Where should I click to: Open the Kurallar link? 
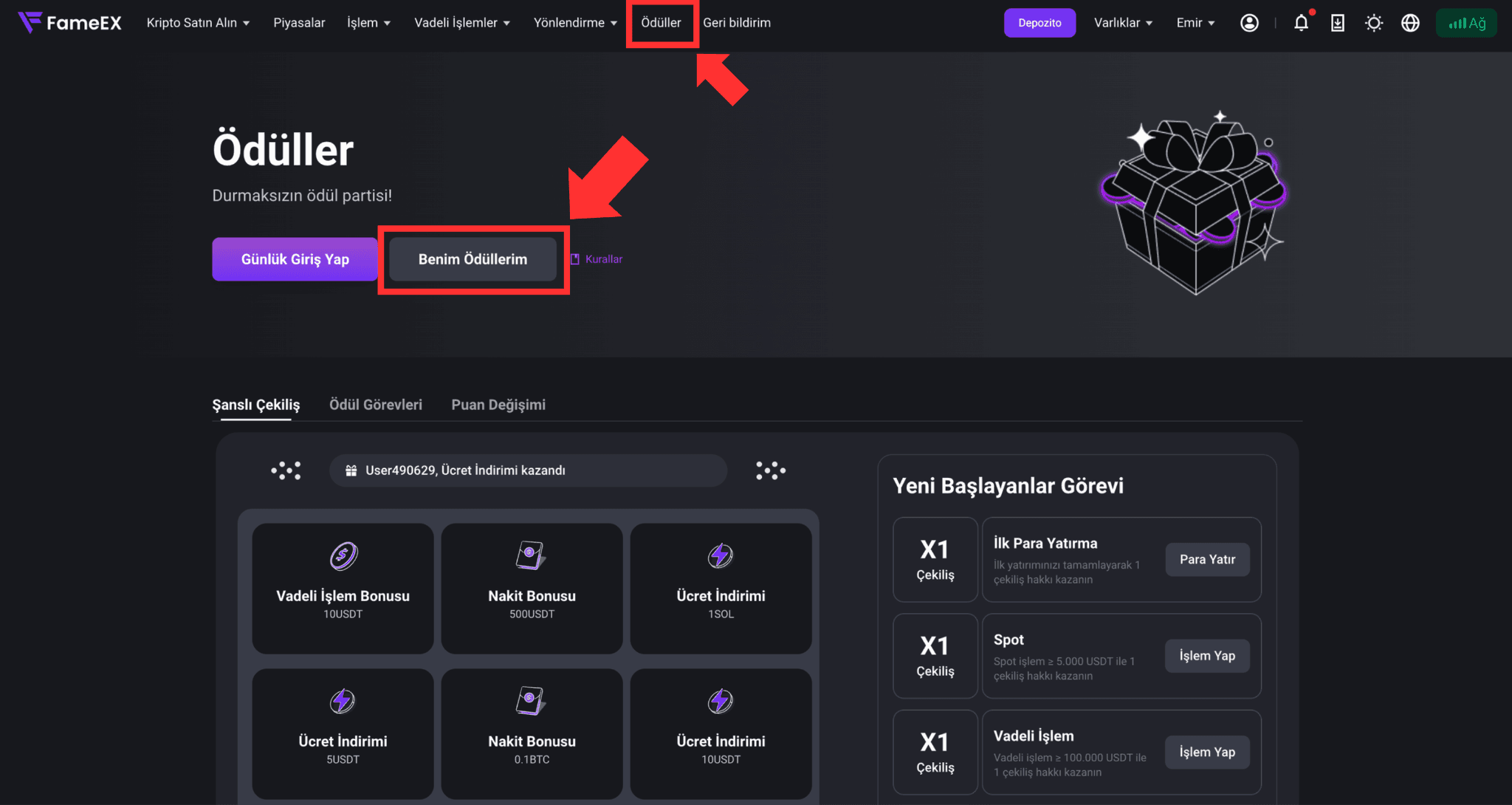pyautogui.click(x=604, y=259)
